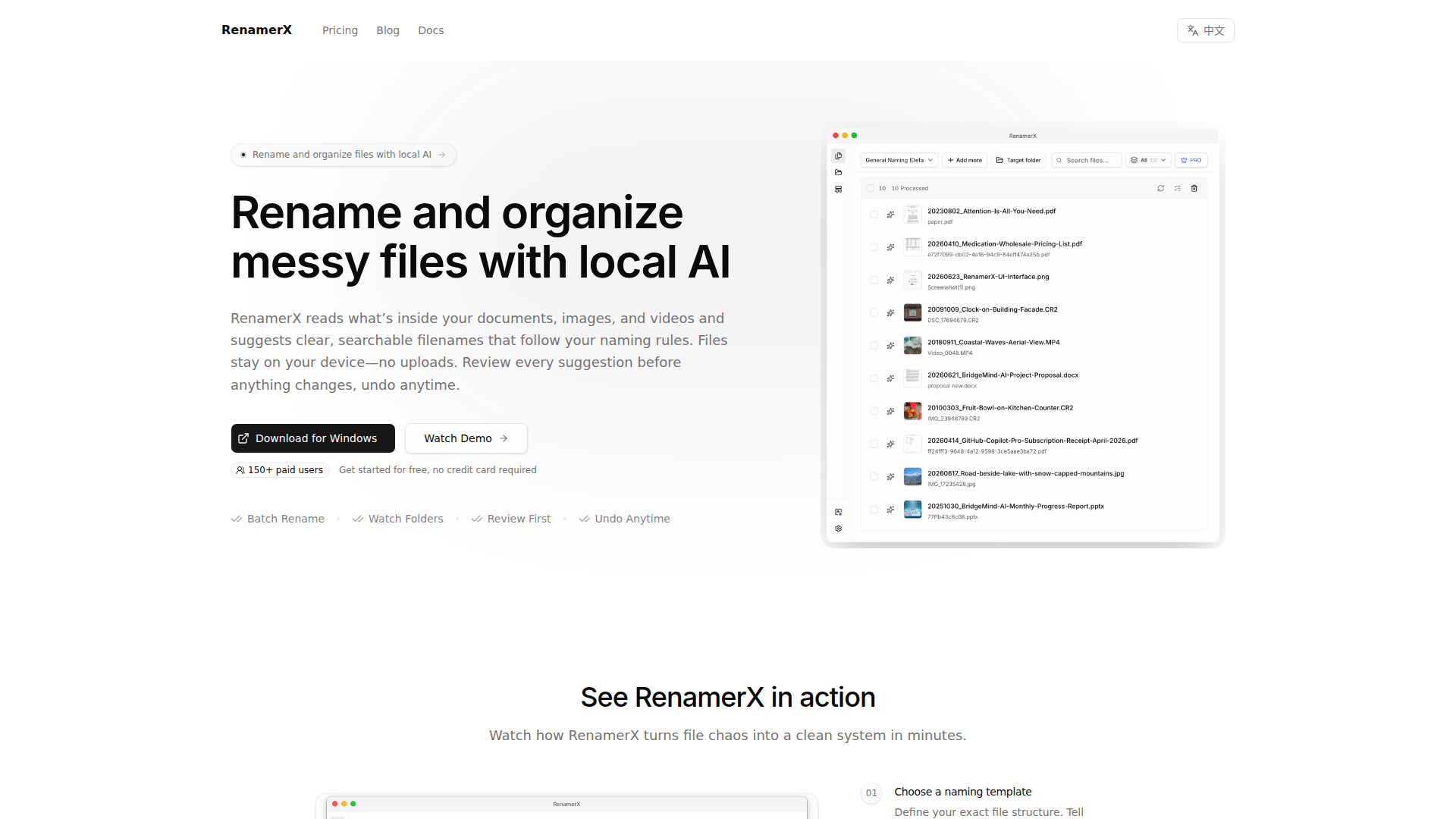1456x819 pixels.
Task: Click AI sparkle icon for Coastal-Waves-Aerial-View.MP4
Action: 890,346
